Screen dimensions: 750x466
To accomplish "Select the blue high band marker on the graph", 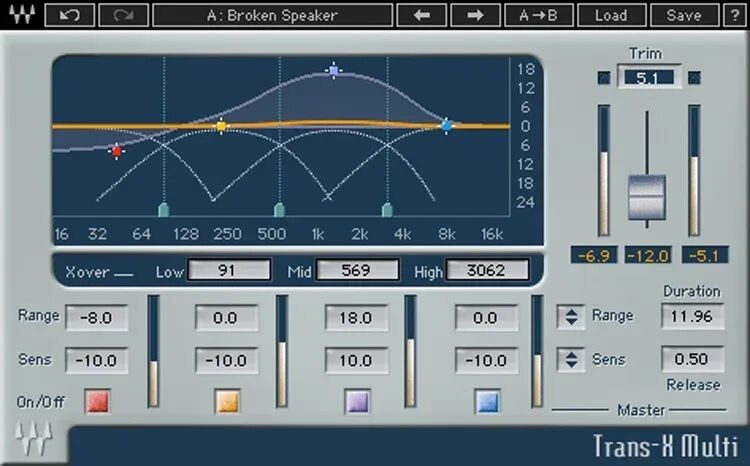I will tap(446, 126).
